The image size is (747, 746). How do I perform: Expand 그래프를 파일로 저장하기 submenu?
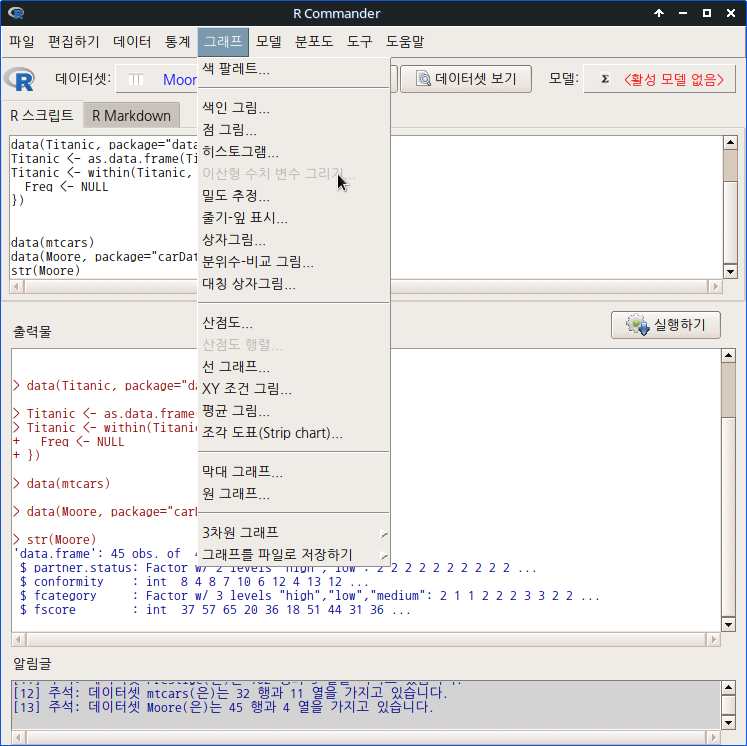[x=294, y=554]
